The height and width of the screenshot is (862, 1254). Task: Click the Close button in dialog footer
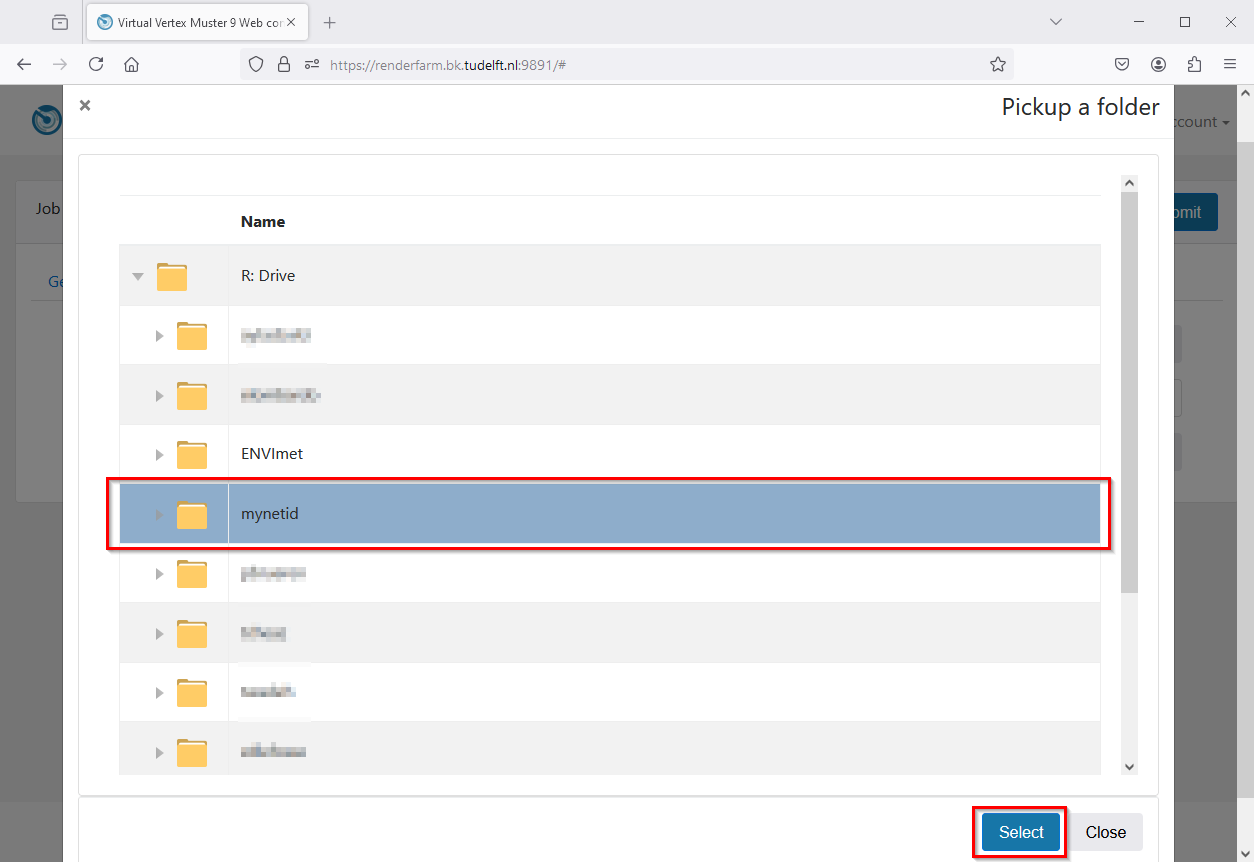coord(1105,832)
